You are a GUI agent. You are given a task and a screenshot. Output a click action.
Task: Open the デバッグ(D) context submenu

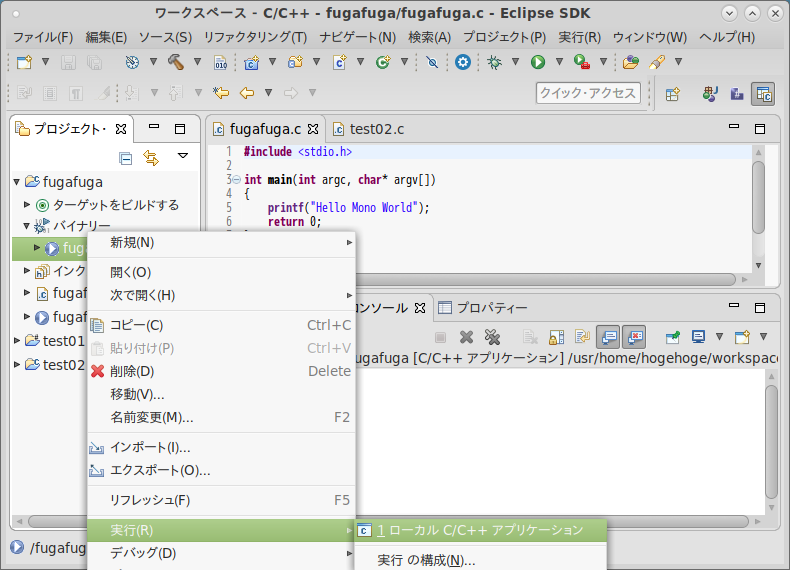pos(222,553)
